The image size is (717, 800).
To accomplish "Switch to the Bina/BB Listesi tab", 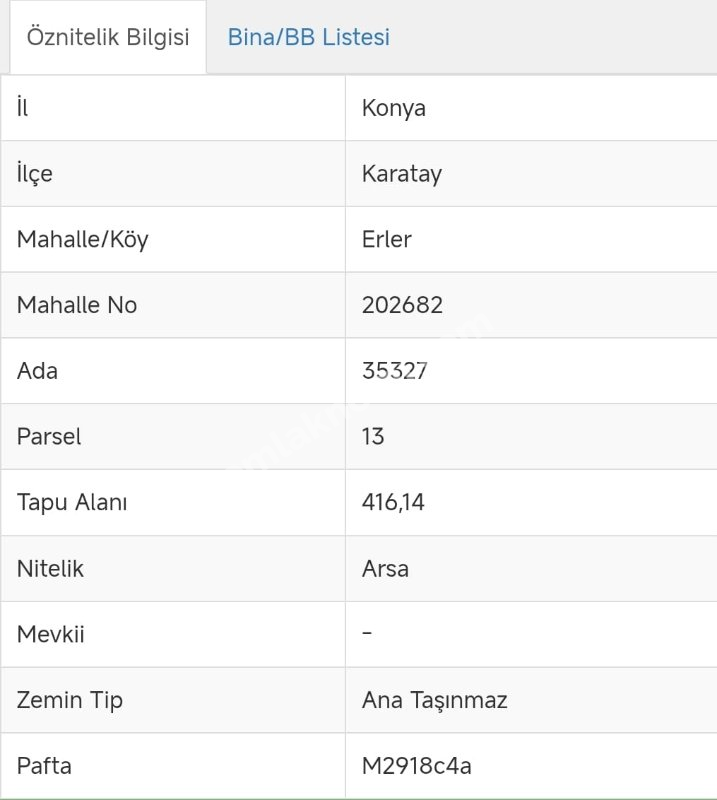I will point(308,38).
